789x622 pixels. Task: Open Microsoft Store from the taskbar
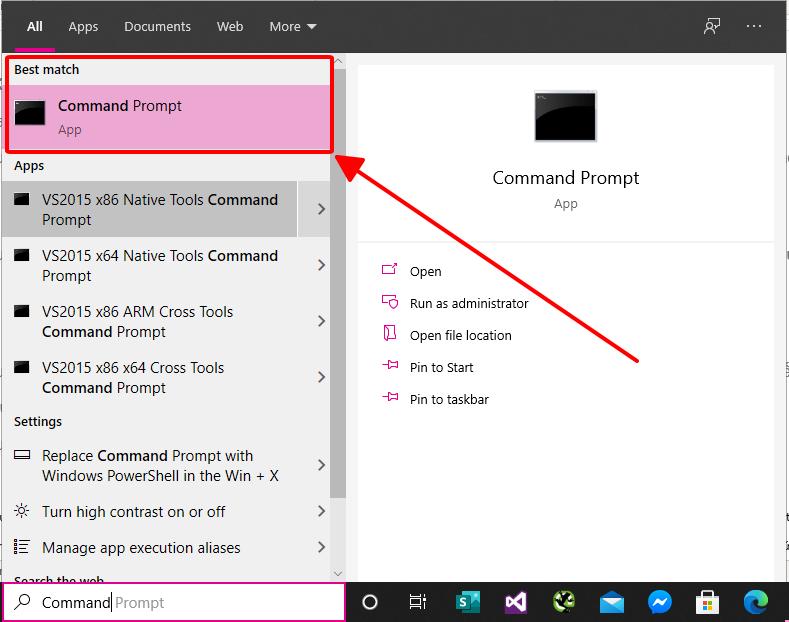[707, 602]
